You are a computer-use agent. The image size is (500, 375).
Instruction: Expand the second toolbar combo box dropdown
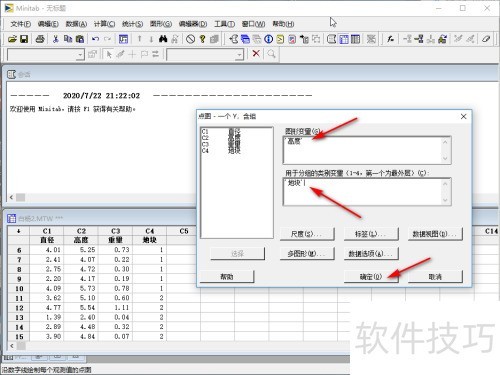[x=239, y=54]
